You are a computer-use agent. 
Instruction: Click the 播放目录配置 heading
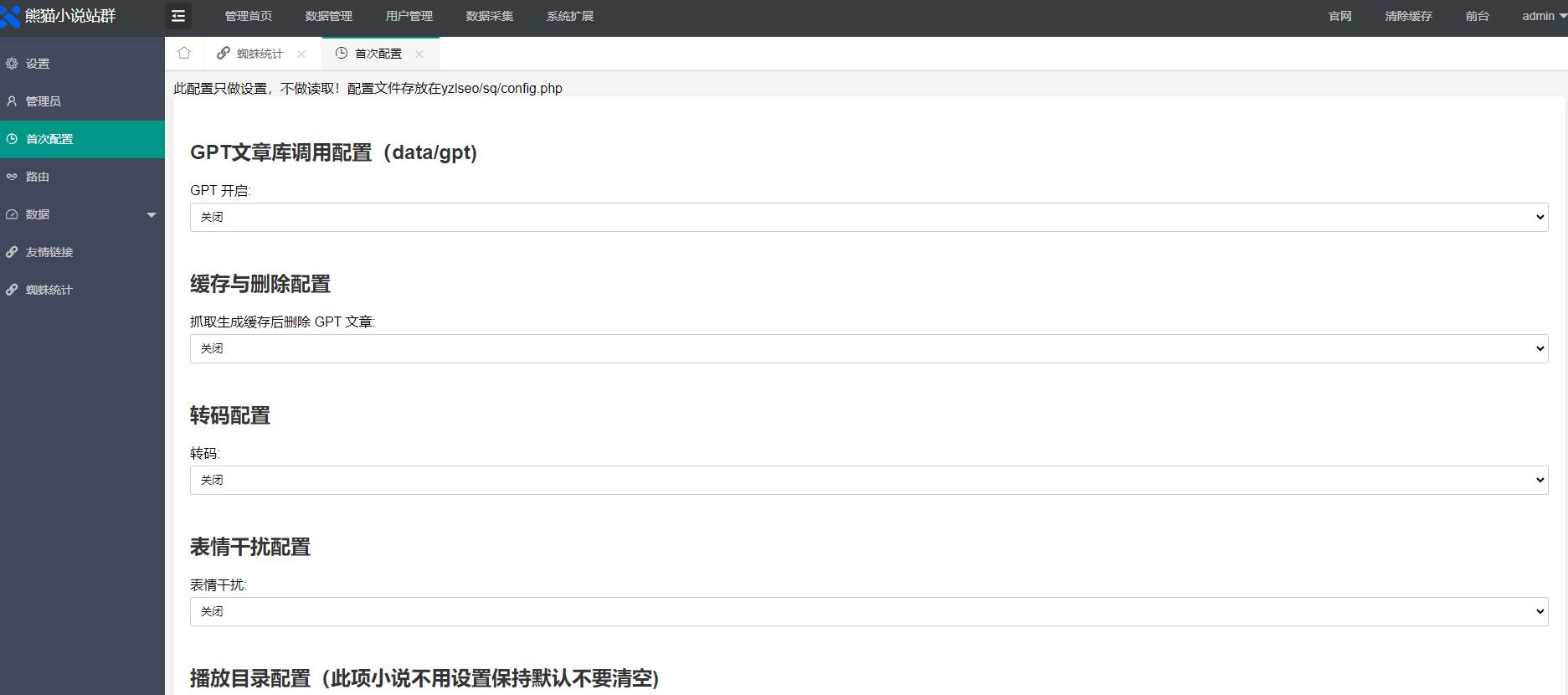coord(424,678)
